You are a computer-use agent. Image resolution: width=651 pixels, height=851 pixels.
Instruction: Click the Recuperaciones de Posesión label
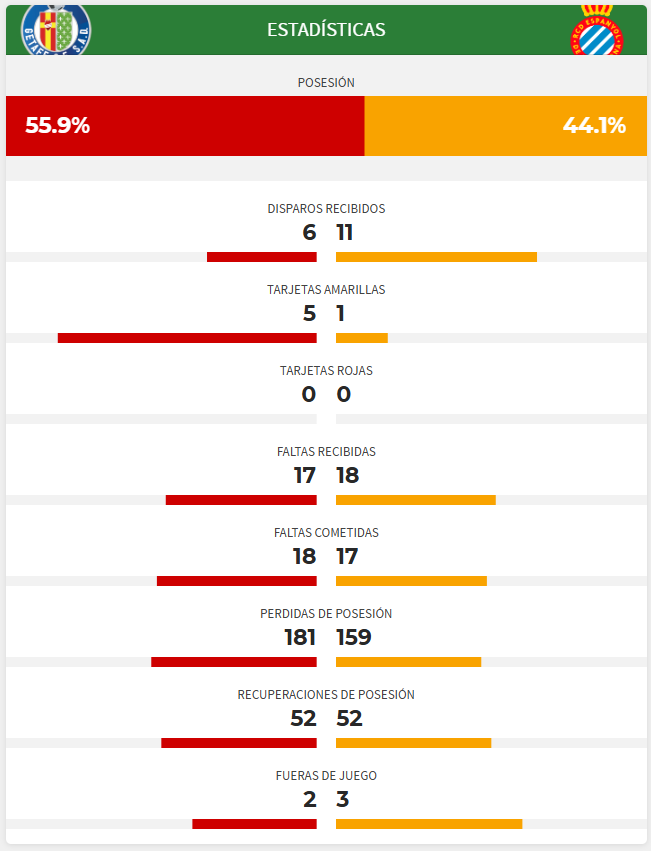pyautogui.click(x=326, y=695)
